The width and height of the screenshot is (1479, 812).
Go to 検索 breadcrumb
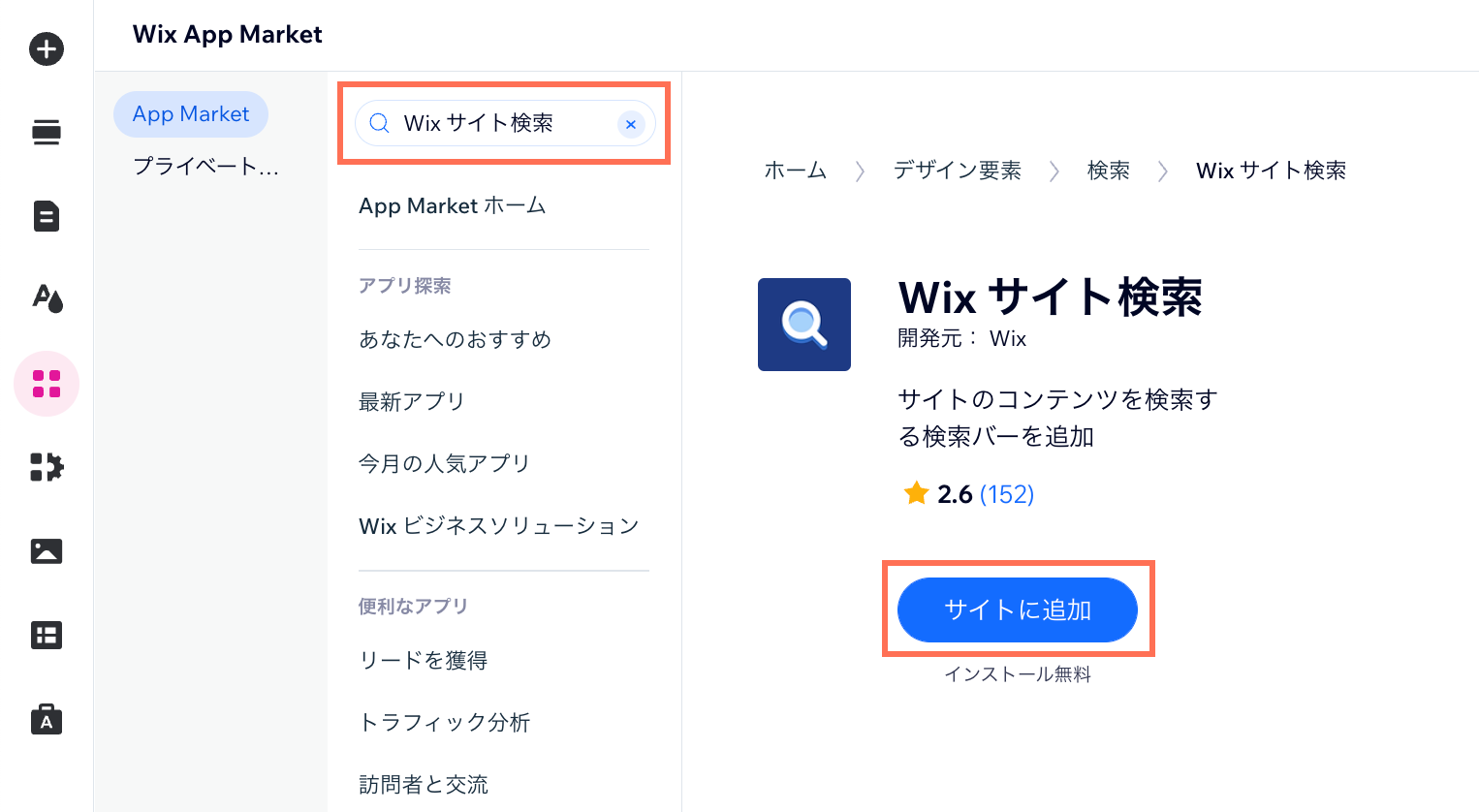pyautogui.click(x=1109, y=171)
